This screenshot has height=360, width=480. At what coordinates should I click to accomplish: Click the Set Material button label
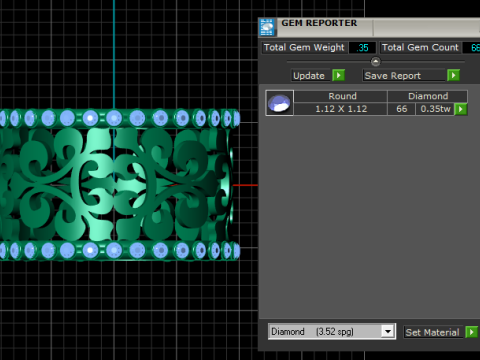[x=433, y=332]
